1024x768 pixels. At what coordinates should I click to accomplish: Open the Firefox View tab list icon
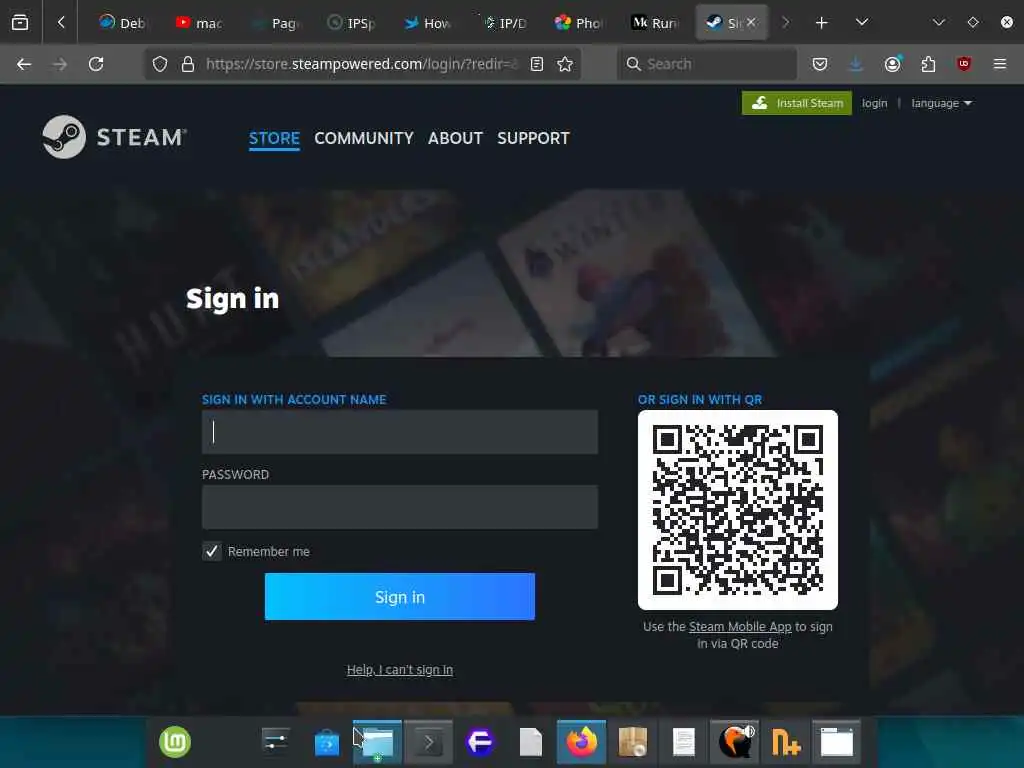(x=20, y=22)
